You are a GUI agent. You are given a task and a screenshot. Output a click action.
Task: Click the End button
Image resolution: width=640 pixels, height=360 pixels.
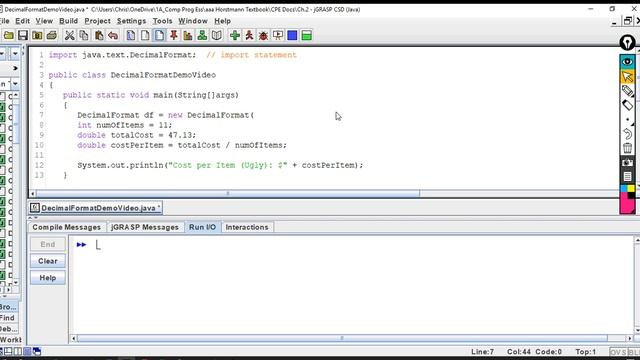click(x=48, y=244)
